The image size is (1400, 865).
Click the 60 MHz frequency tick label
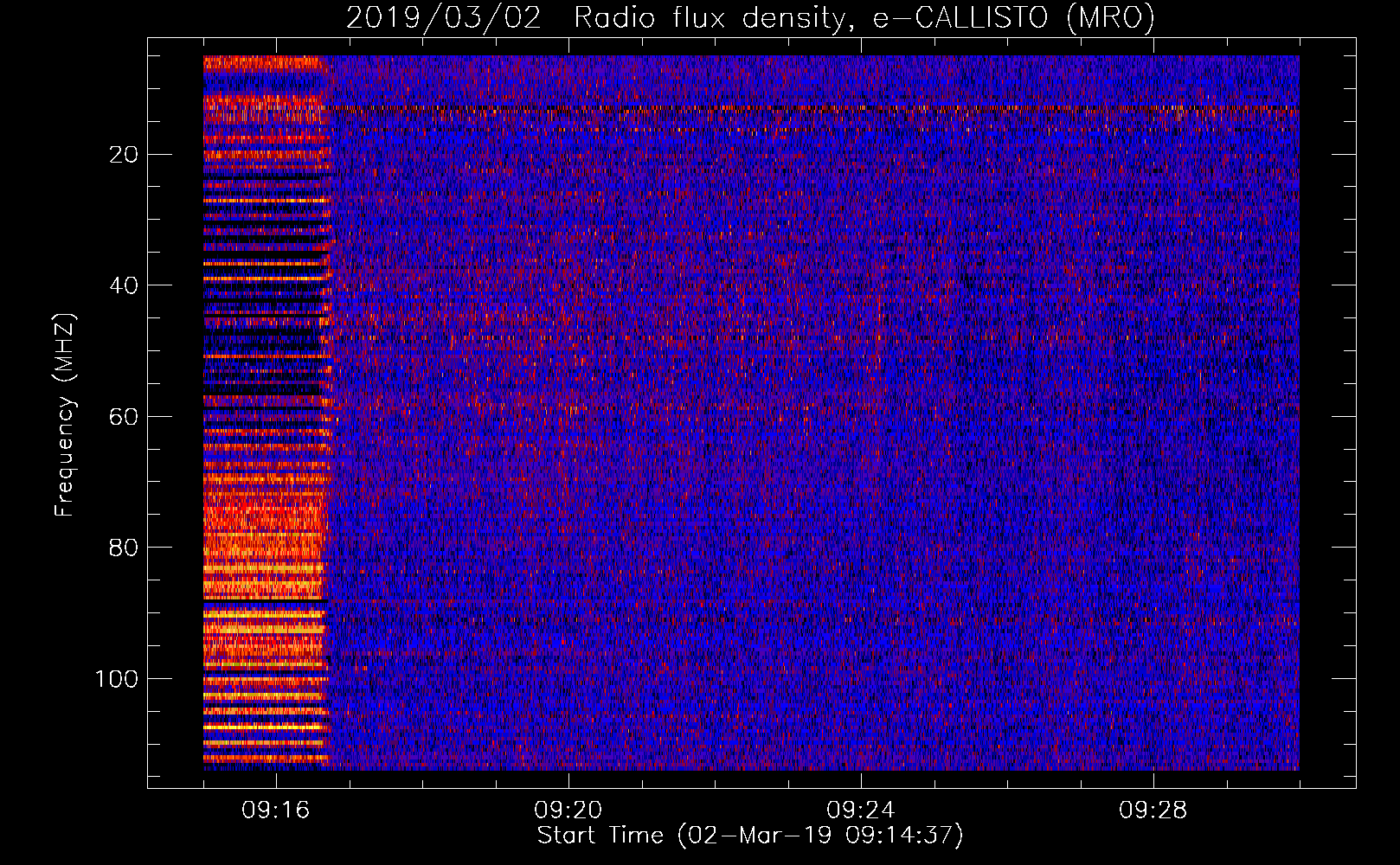(x=124, y=417)
